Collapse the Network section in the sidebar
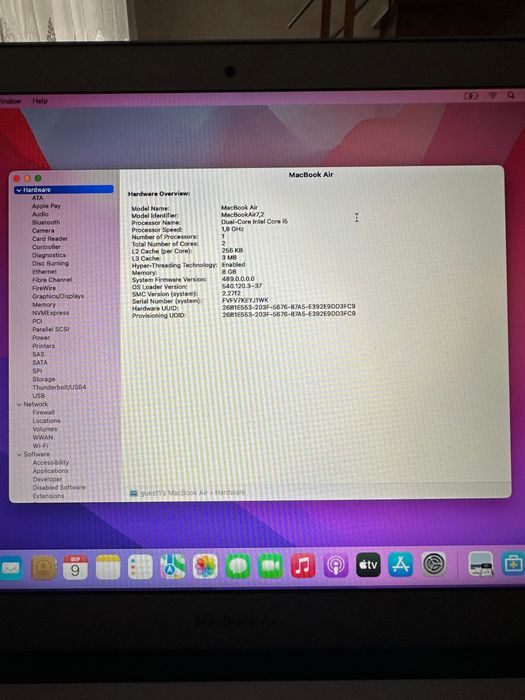Screen dimensions: 525x700 pyautogui.click(x=19, y=404)
